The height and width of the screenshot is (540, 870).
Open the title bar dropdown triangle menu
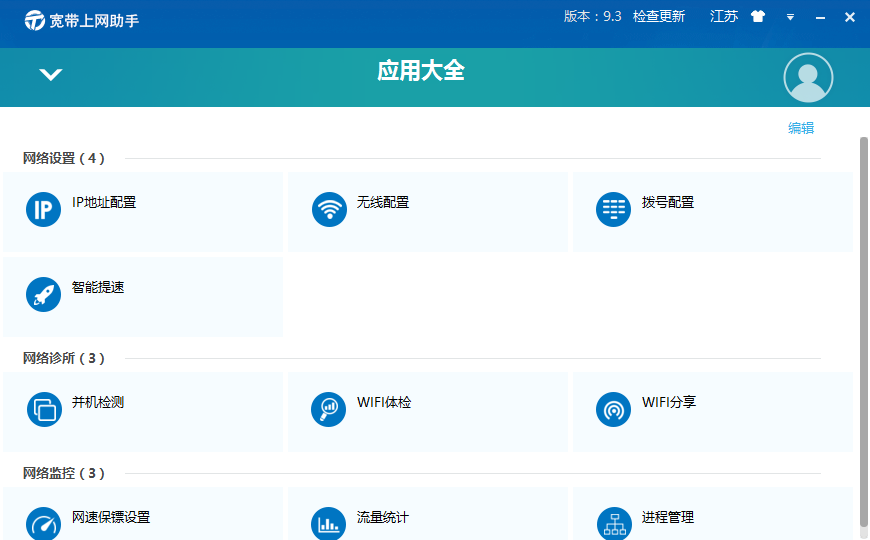pyautogui.click(x=790, y=17)
